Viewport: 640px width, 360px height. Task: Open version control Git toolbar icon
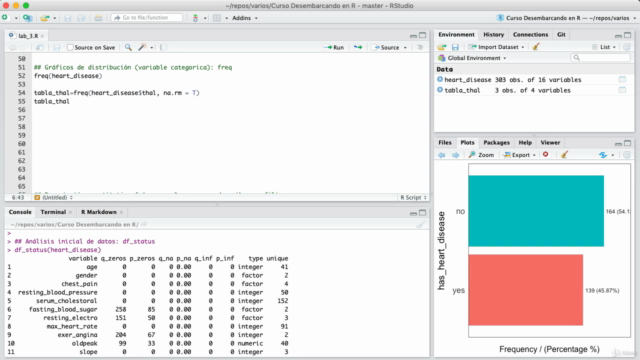pos(196,18)
